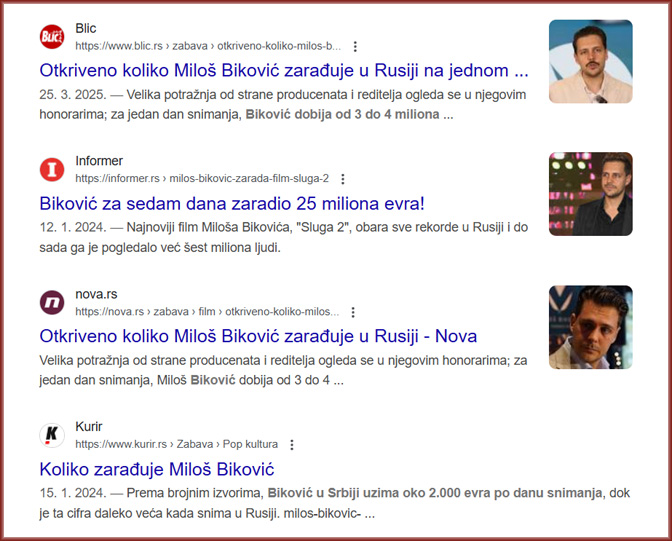Open the Blic result thumbnail image
Image resolution: width=672 pixels, height=541 pixels.
(x=591, y=61)
